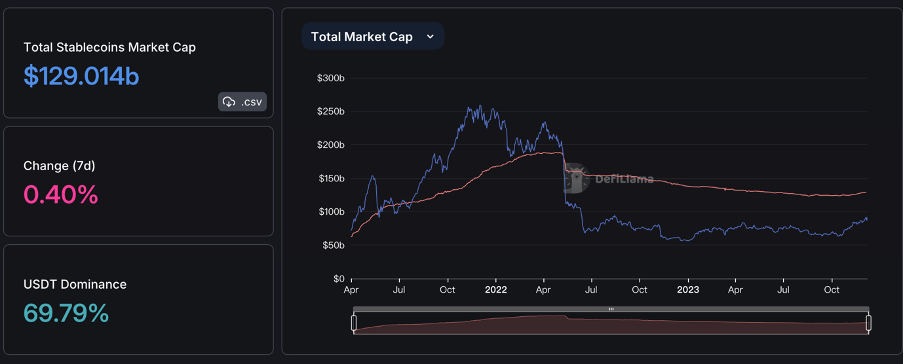Select the 0.40% change (7d) value
The image size is (904, 364).
[x=61, y=194]
